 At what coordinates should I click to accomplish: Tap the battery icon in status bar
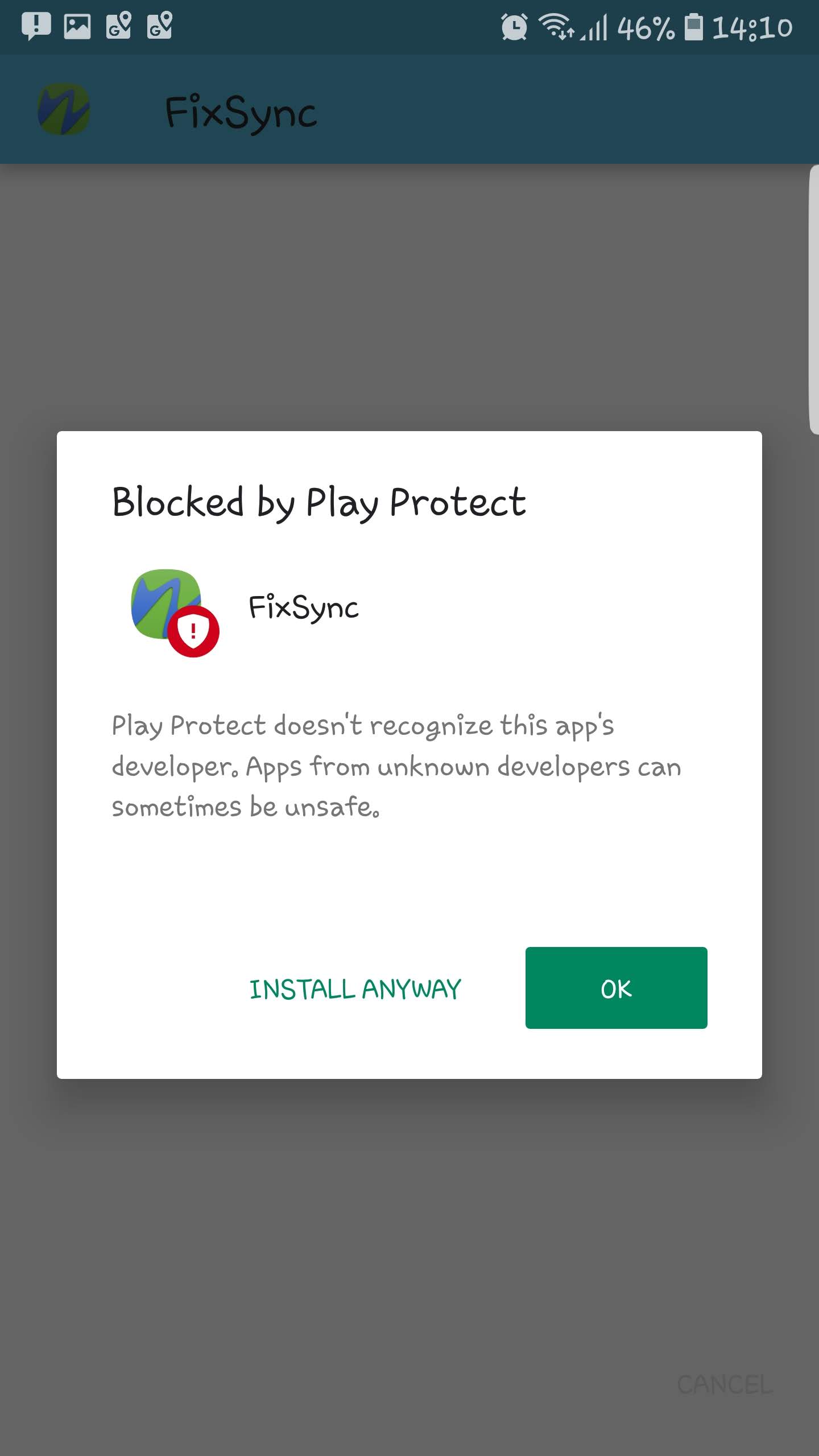point(693,27)
